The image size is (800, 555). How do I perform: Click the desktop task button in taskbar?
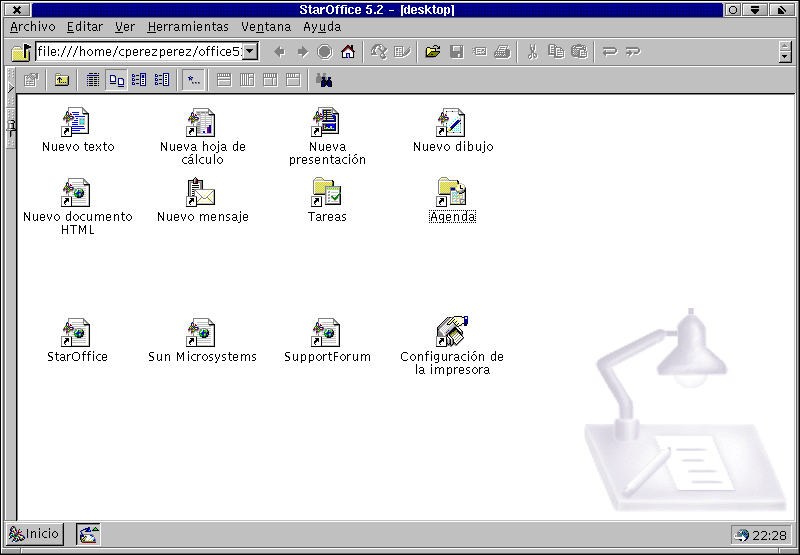tap(89, 535)
